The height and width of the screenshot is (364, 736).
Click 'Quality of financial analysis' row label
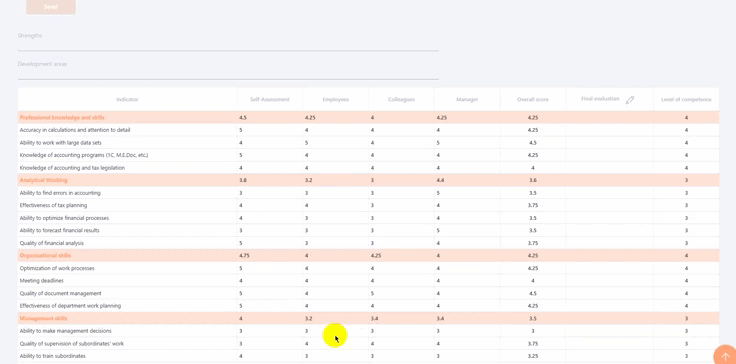52,243
